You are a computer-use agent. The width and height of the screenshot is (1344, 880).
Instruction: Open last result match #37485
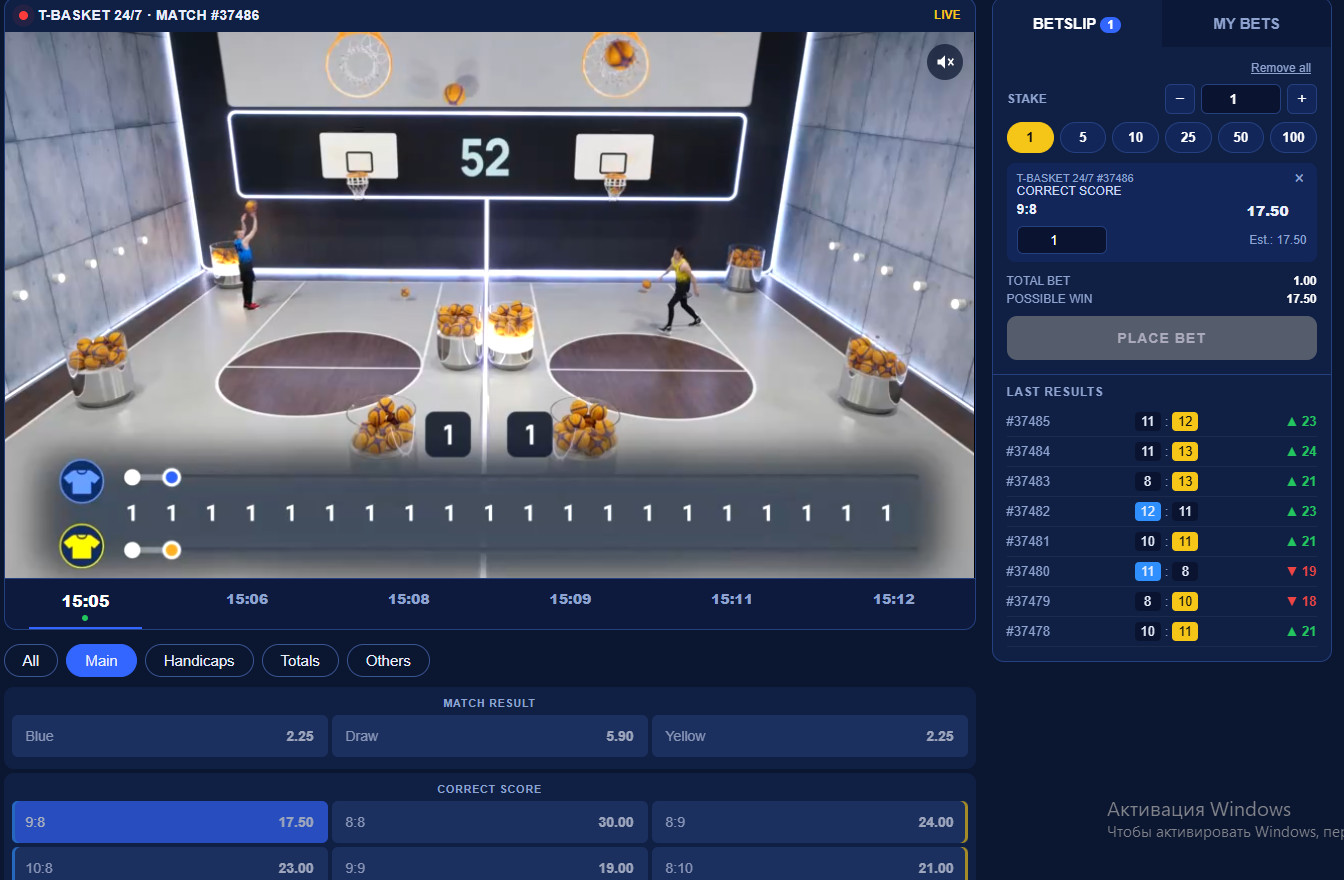pos(1162,421)
